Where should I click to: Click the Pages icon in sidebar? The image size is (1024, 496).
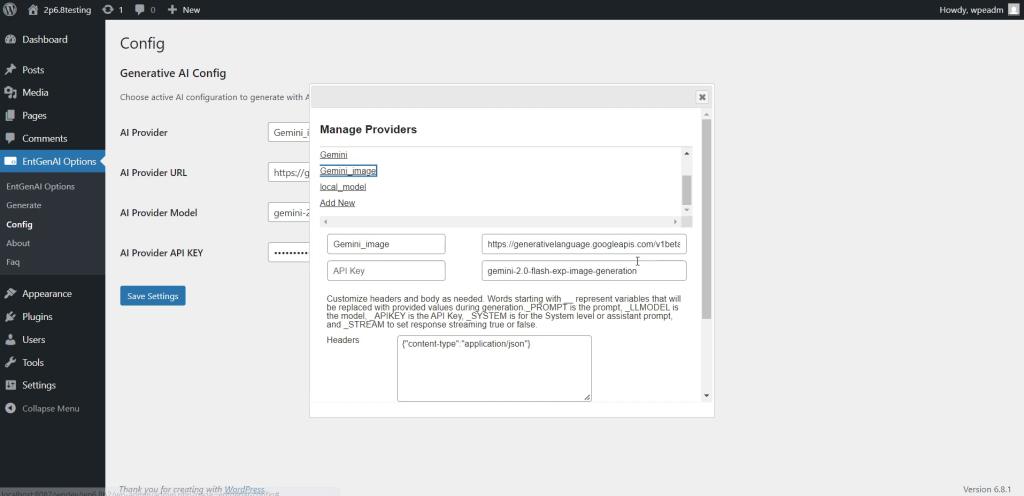[x=10, y=116]
